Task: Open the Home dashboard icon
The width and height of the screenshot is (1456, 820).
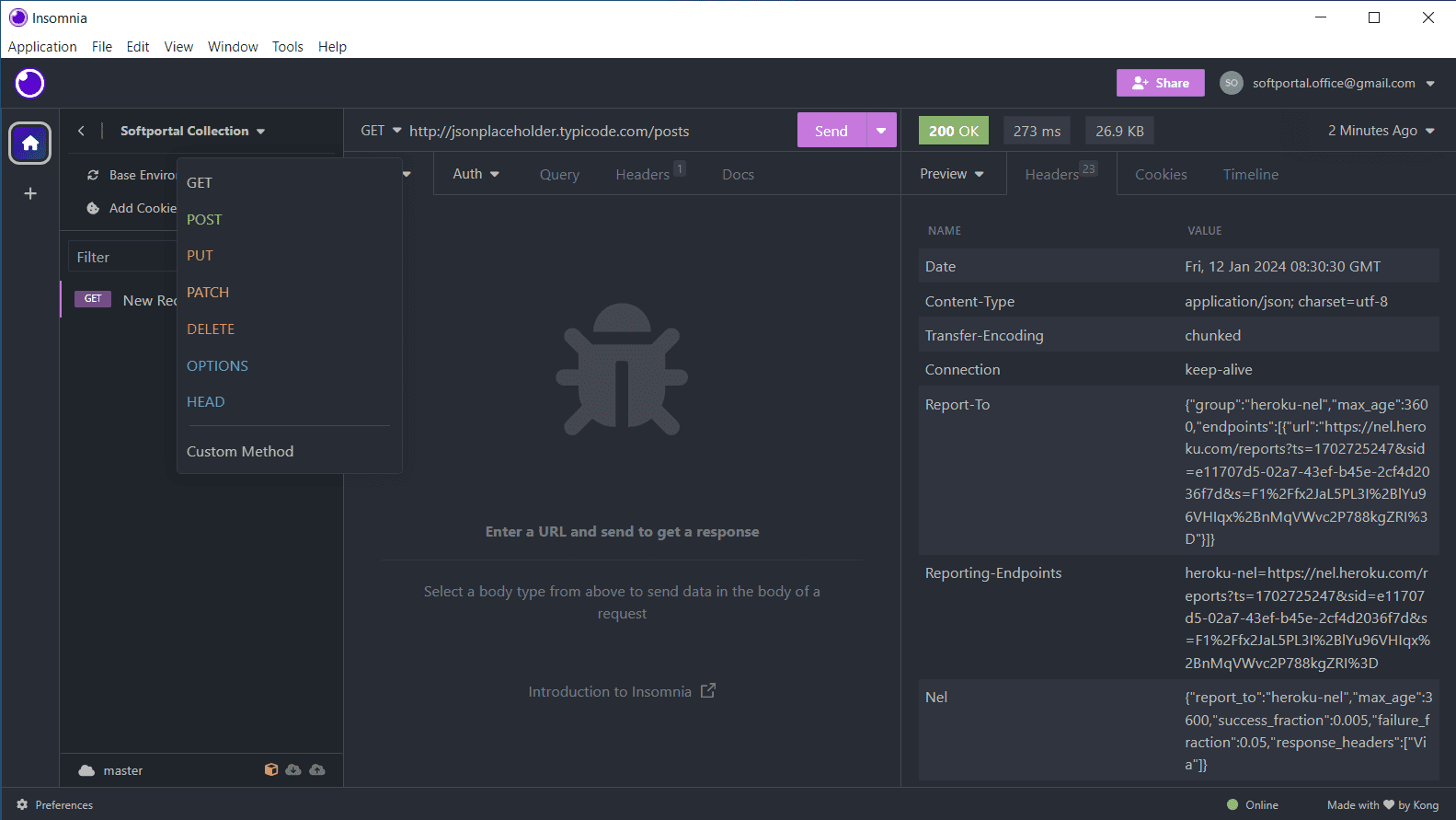Action: [x=30, y=143]
